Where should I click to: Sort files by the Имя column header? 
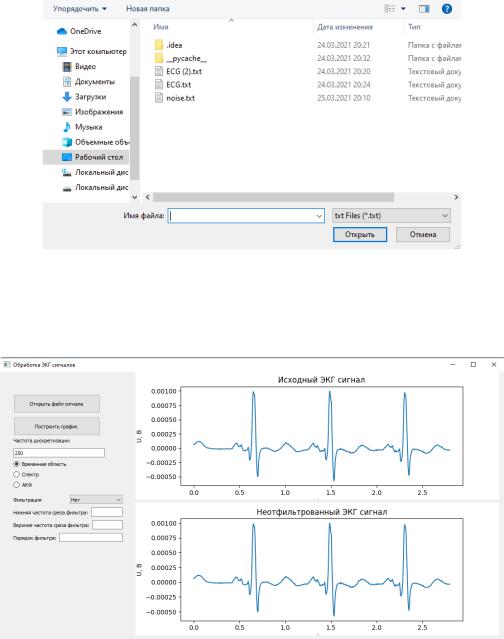tap(161, 27)
